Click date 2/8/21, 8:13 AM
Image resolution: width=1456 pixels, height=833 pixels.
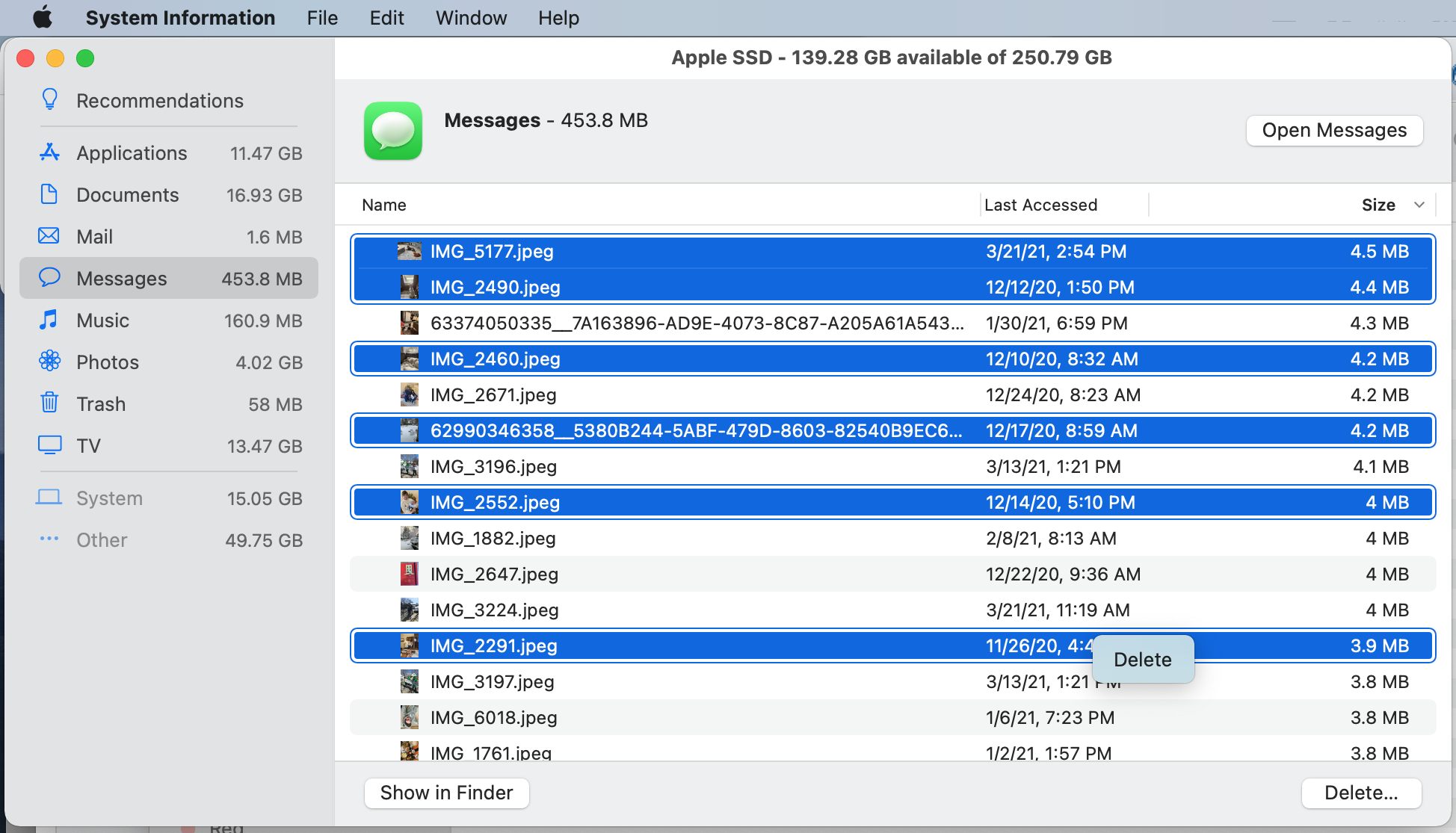[1051, 538]
